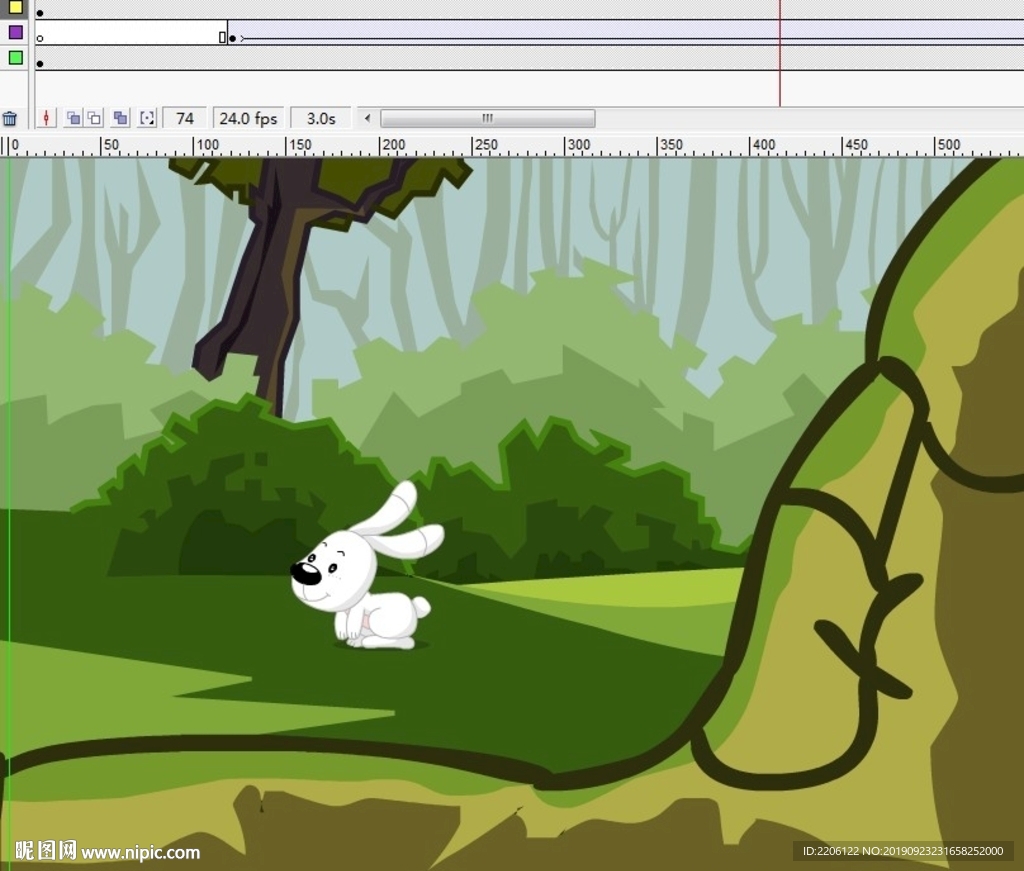Click the timeline horizontal scrollbar thumb
The height and width of the screenshot is (871, 1024).
point(487,118)
